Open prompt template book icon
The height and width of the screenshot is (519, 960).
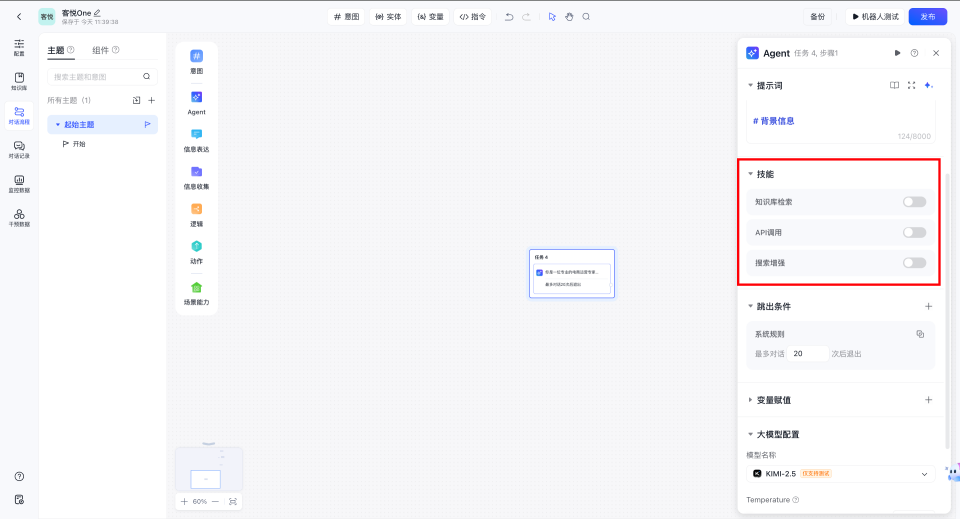click(x=894, y=85)
